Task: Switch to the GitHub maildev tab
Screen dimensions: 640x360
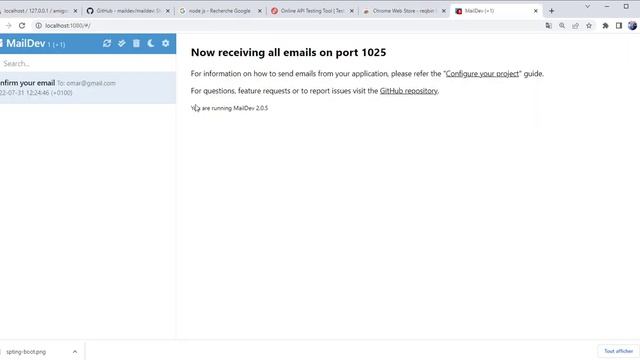Action: (x=127, y=11)
